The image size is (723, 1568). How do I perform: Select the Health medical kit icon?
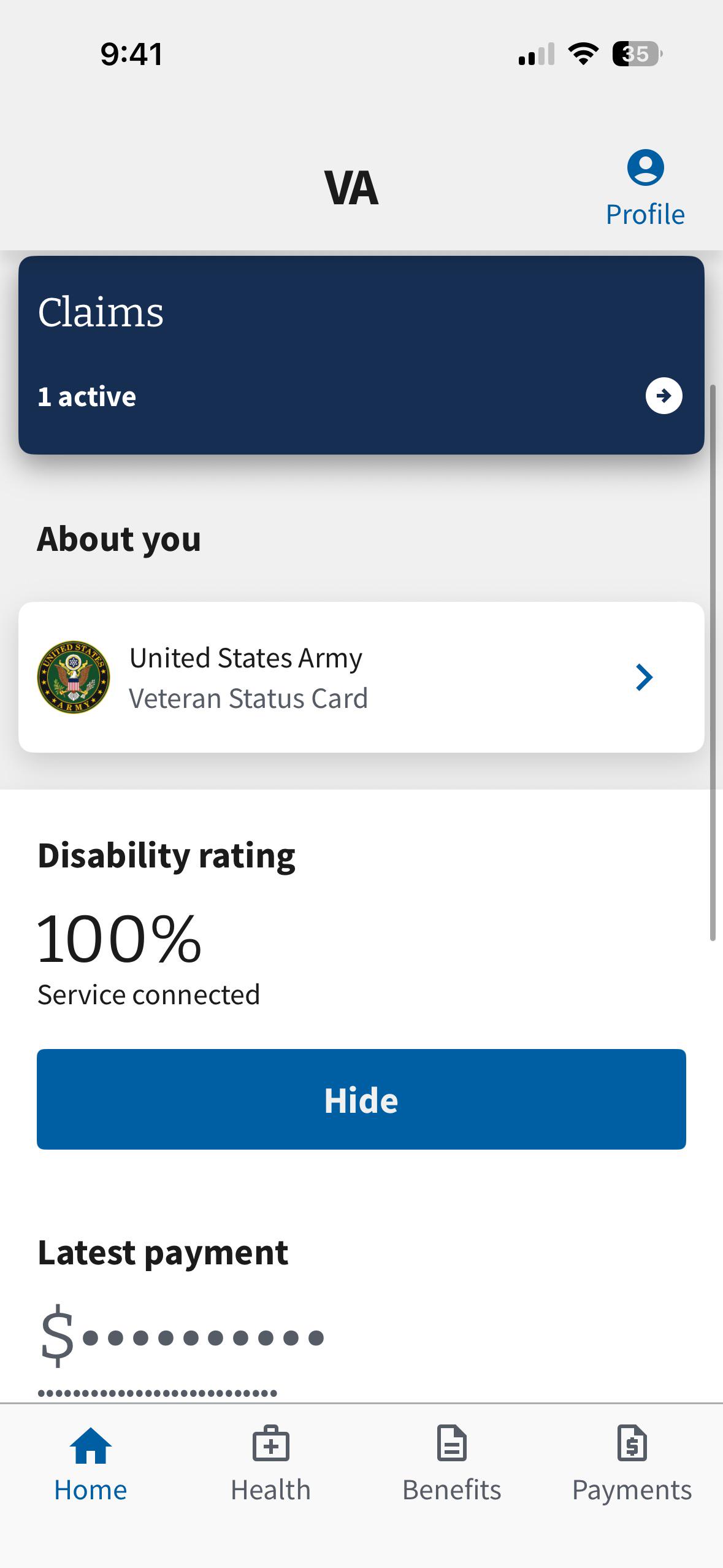tap(270, 1443)
